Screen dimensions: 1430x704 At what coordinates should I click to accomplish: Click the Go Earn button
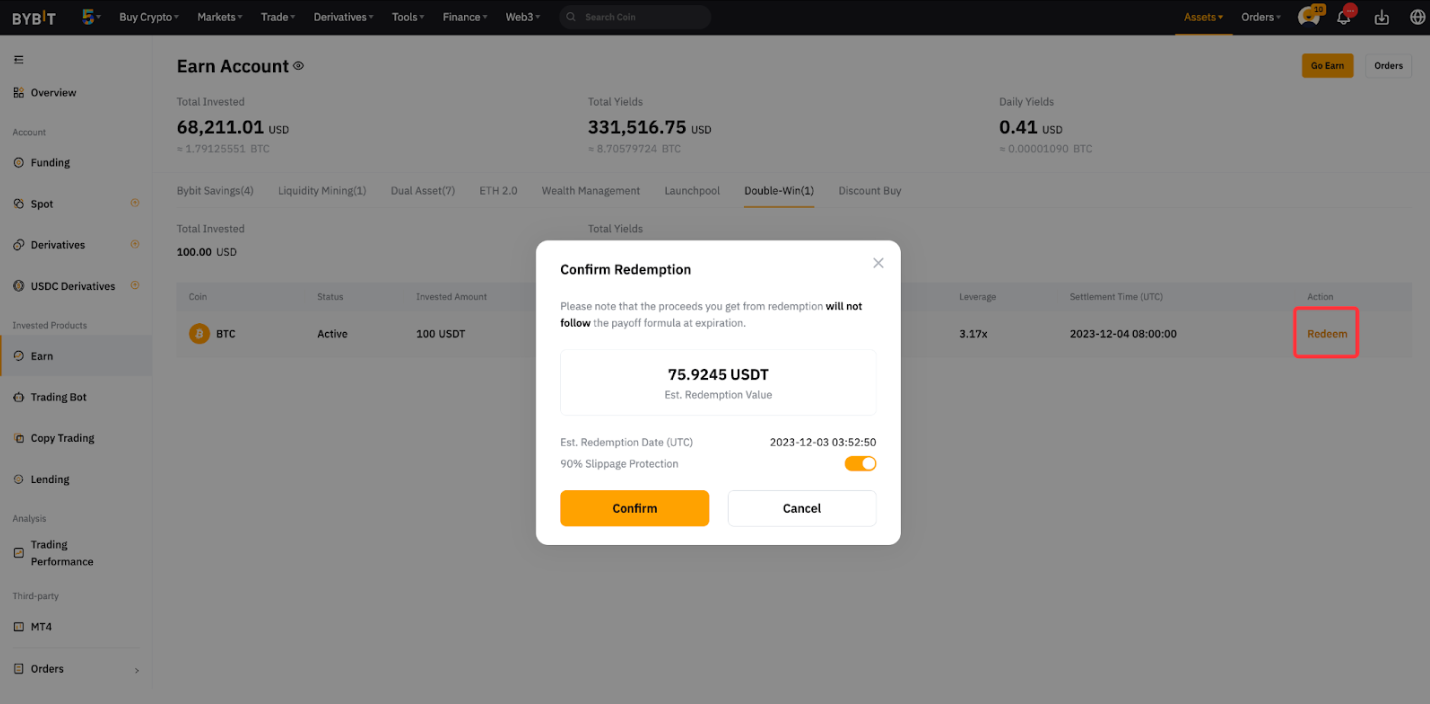[x=1327, y=66]
